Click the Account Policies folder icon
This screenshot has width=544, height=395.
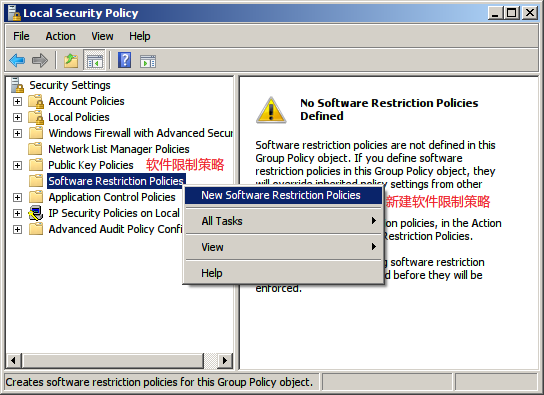(x=36, y=101)
